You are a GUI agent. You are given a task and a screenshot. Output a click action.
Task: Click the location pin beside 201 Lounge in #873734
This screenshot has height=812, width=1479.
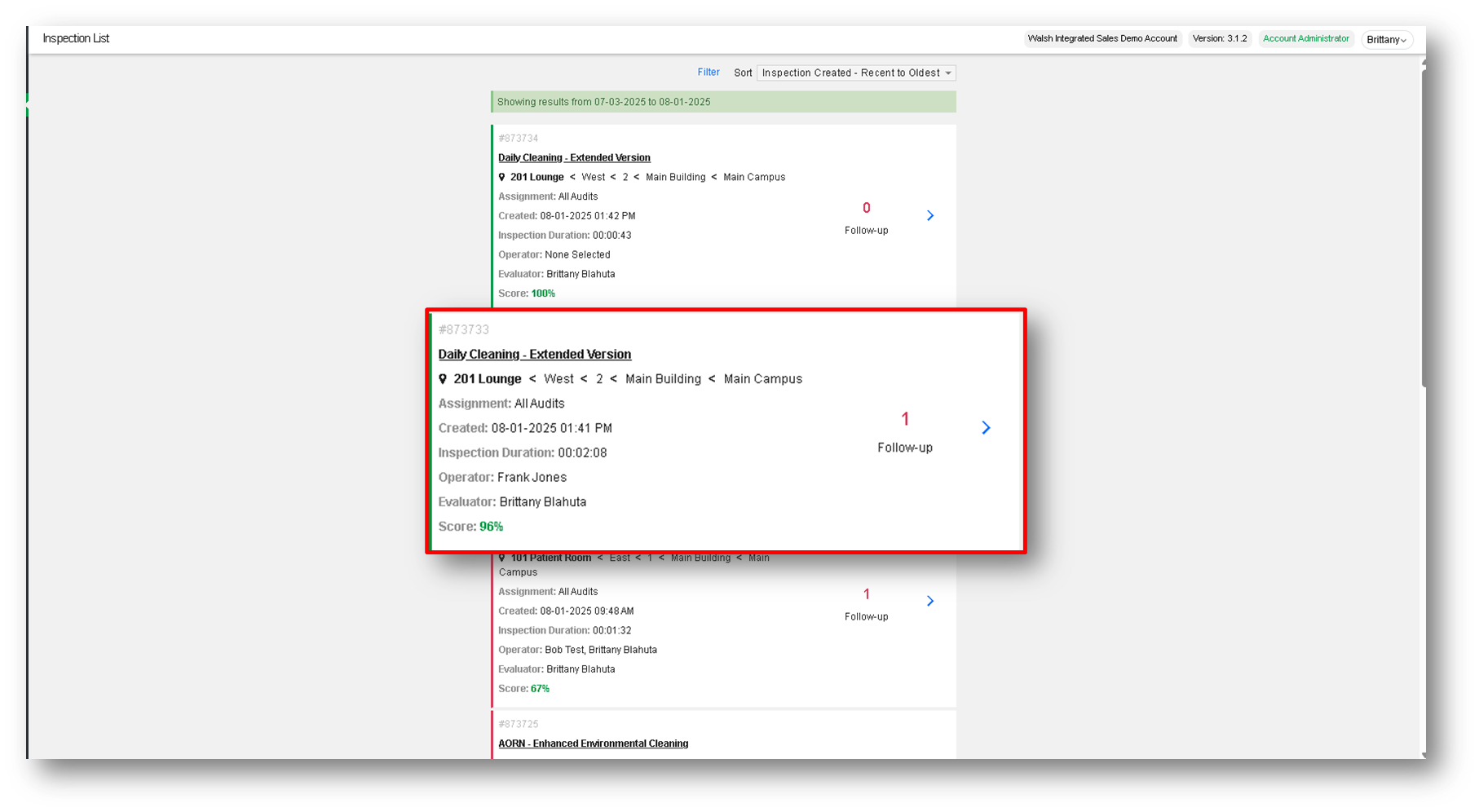tap(501, 177)
